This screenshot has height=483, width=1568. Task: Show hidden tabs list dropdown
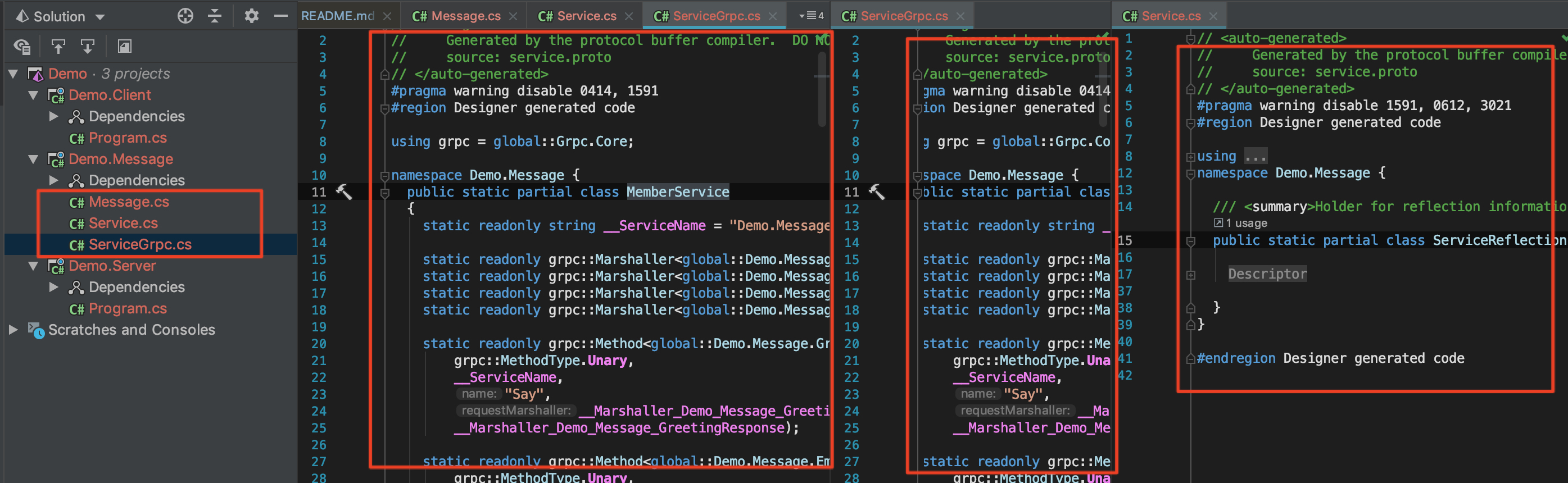point(811,16)
